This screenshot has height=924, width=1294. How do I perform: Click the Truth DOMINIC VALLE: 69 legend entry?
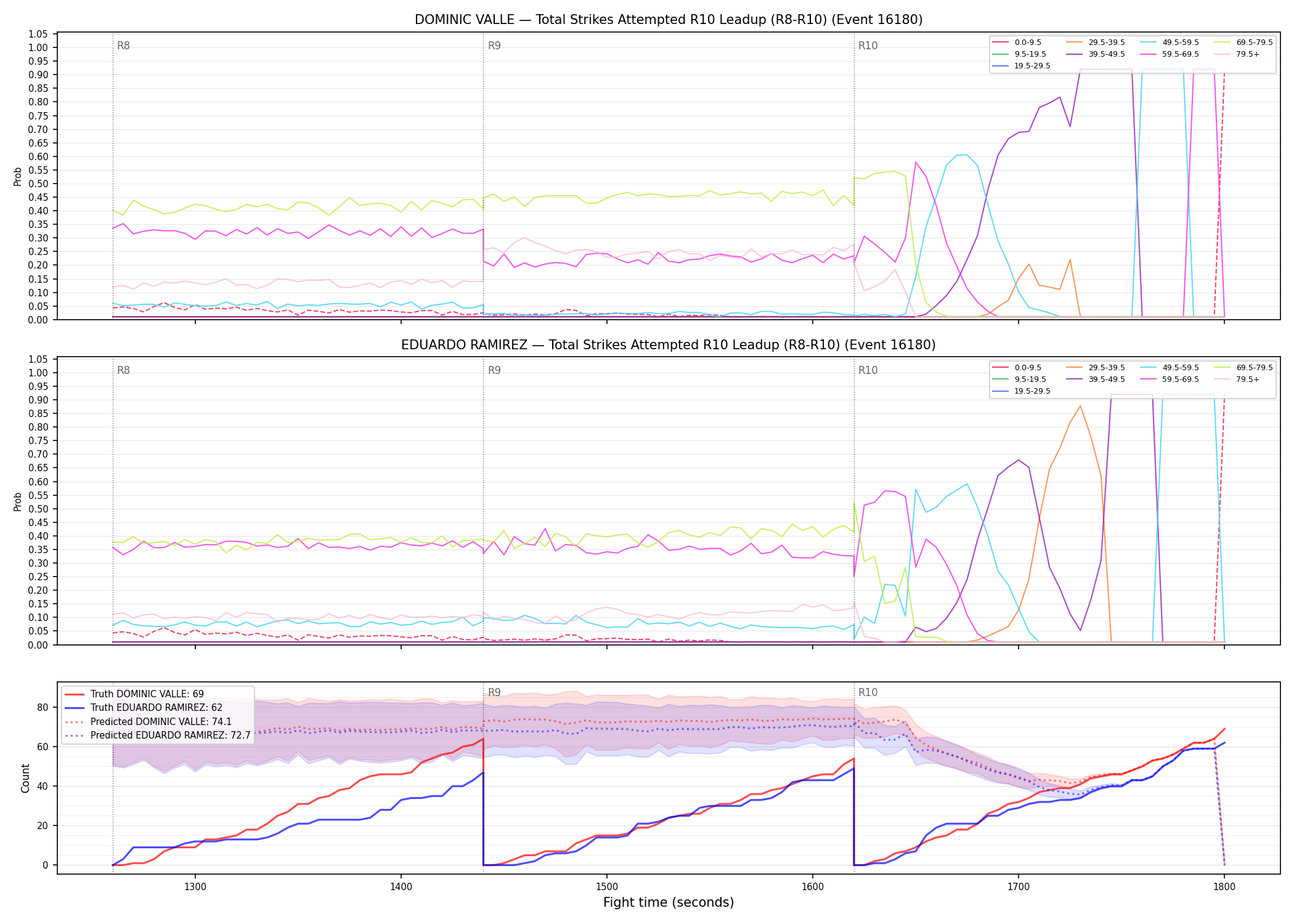134,694
